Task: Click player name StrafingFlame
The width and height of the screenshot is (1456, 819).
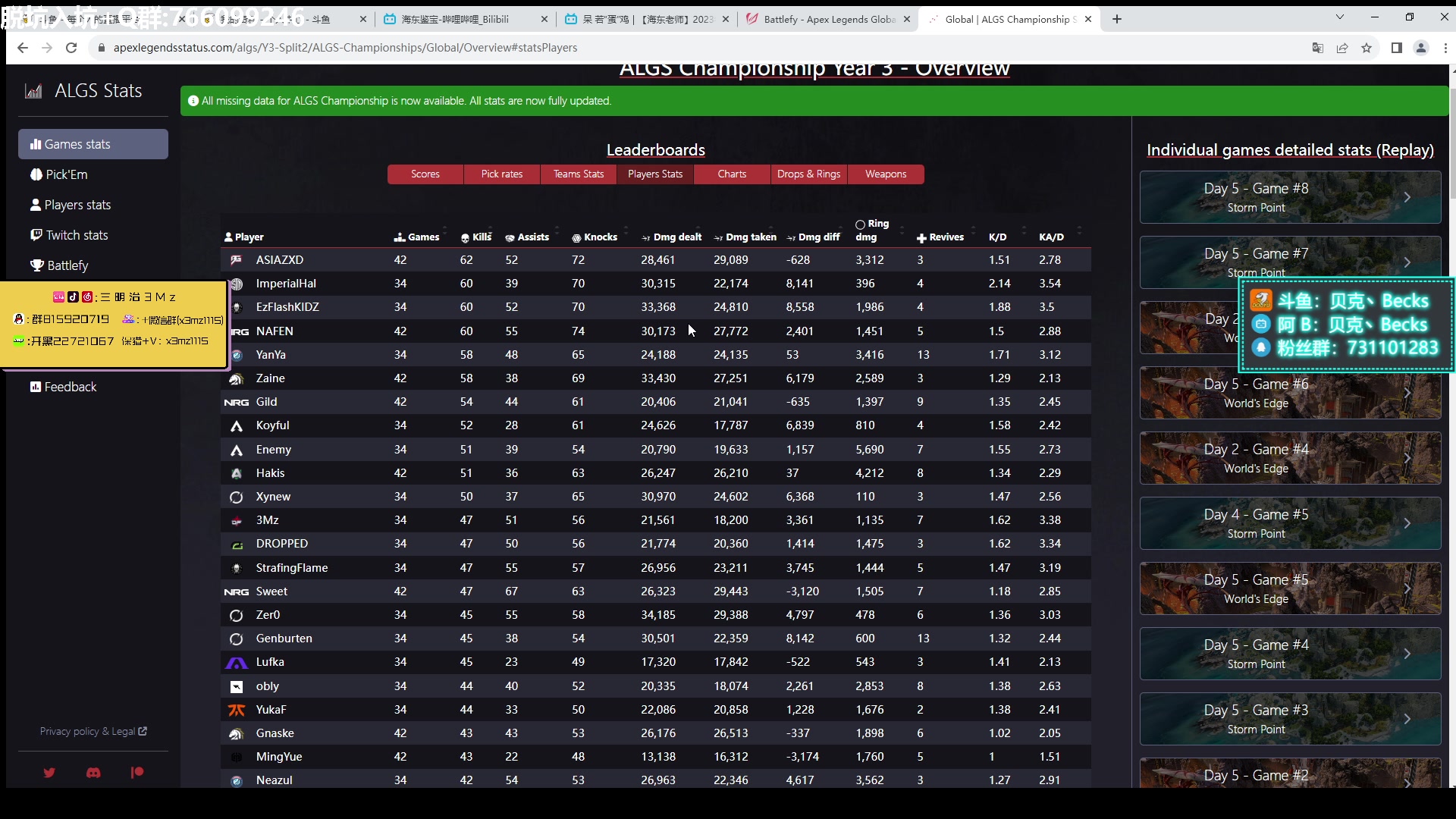Action: point(292,568)
